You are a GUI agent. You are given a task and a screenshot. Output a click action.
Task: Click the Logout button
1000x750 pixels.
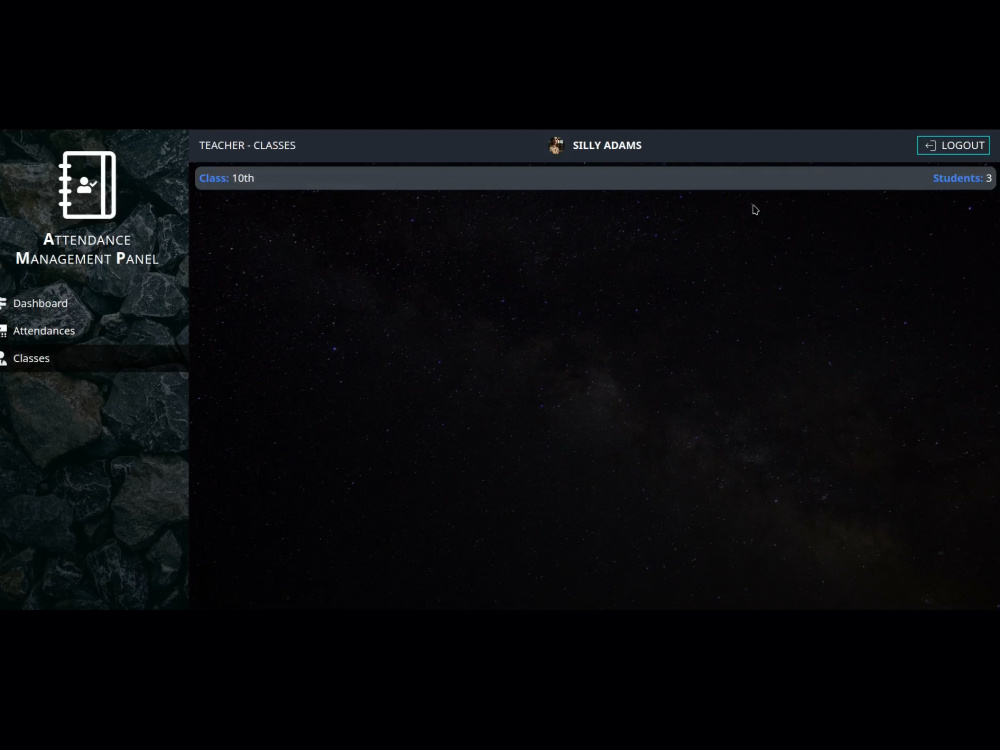(x=953, y=145)
